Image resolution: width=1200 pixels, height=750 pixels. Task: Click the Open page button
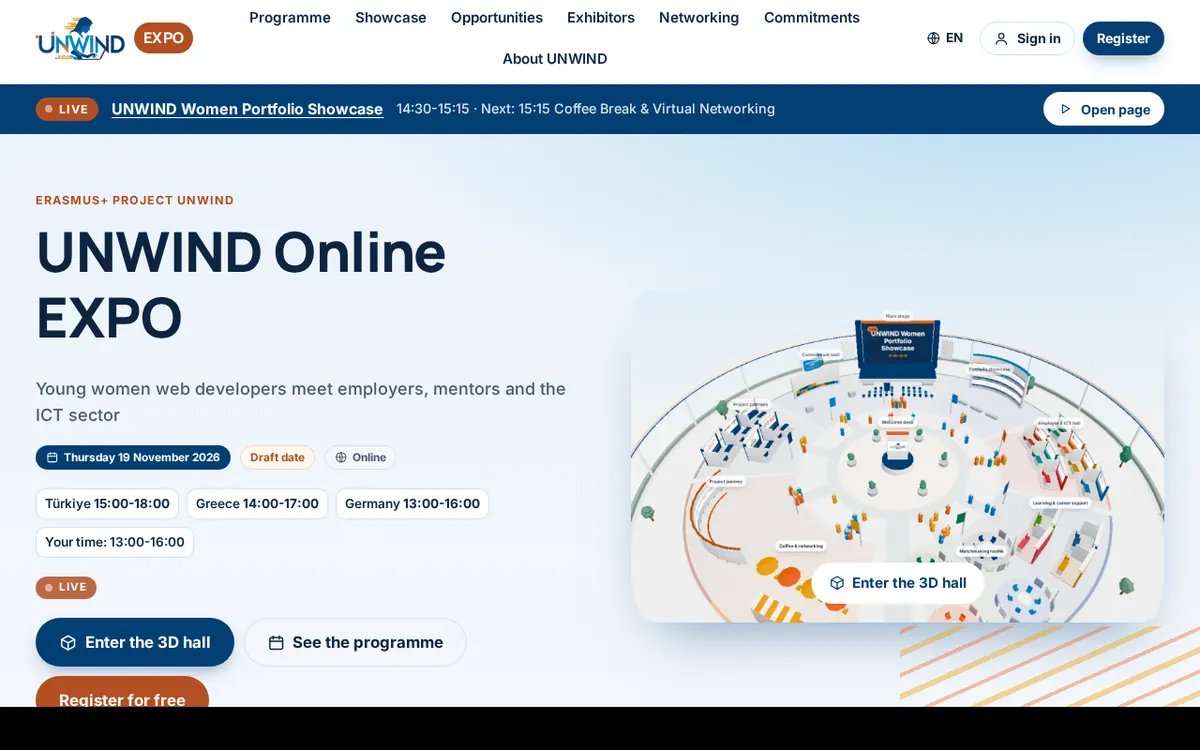point(1104,109)
